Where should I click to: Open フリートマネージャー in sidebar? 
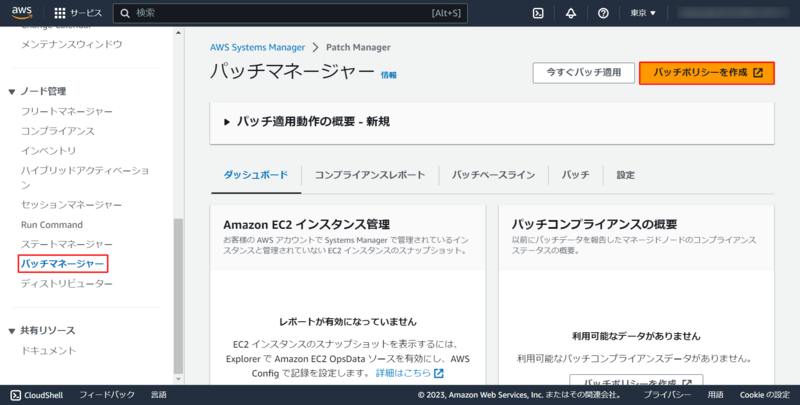click(x=66, y=111)
